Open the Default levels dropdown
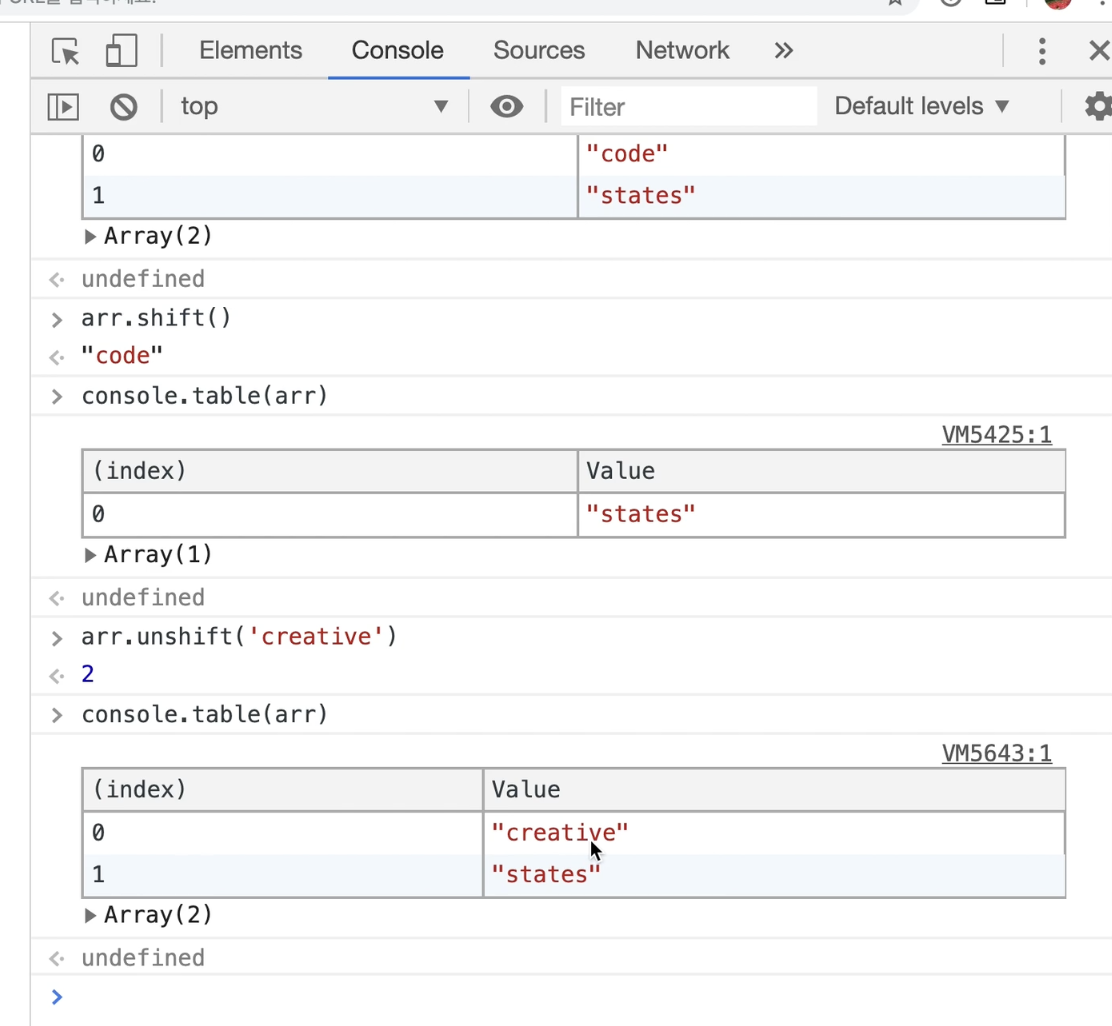The width and height of the screenshot is (1112, 1026). point(921,106)
